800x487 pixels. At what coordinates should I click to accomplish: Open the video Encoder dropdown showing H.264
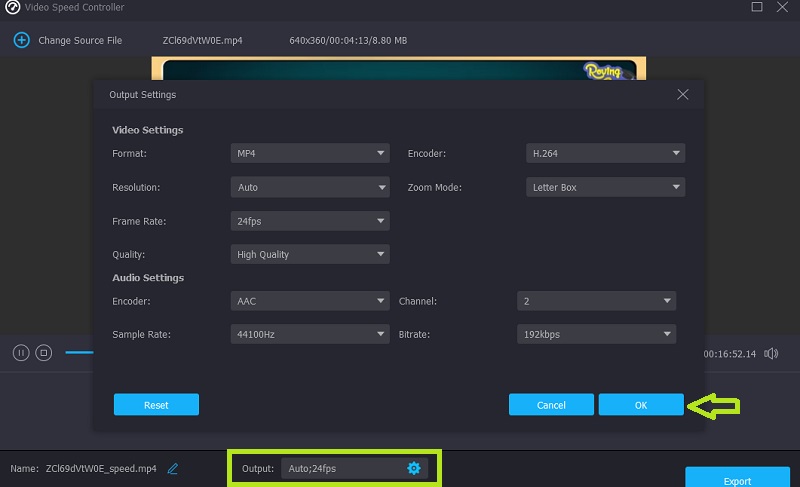(x=605, y=153)
